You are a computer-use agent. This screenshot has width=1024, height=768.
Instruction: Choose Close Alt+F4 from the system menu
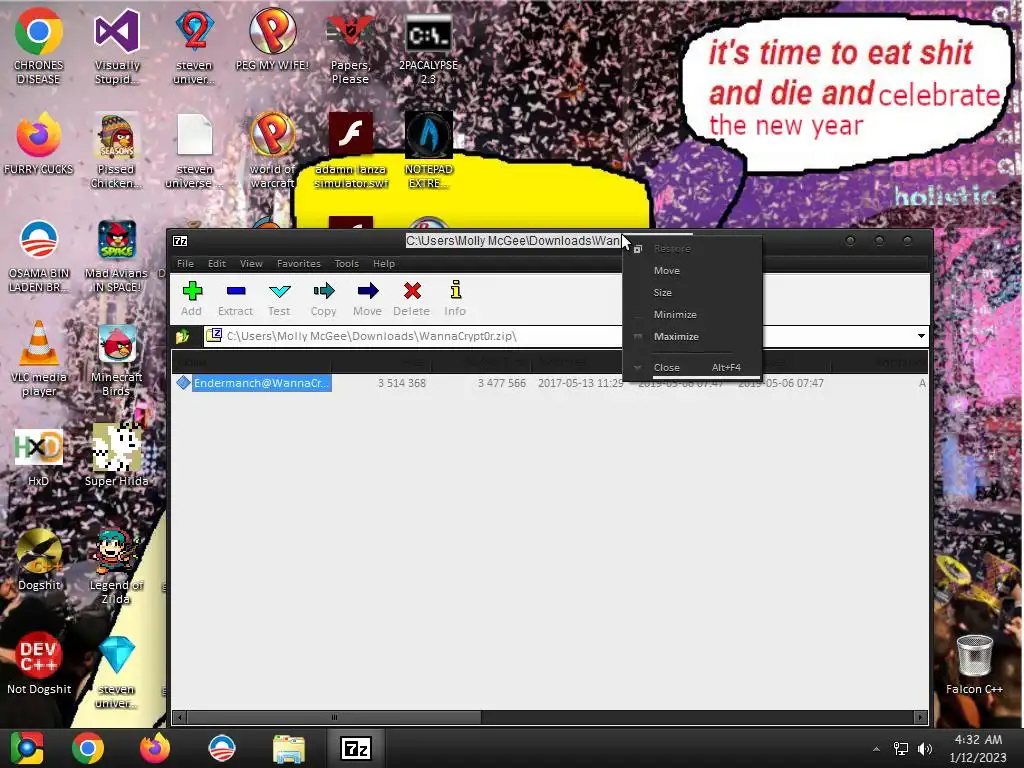pos(692,368)
